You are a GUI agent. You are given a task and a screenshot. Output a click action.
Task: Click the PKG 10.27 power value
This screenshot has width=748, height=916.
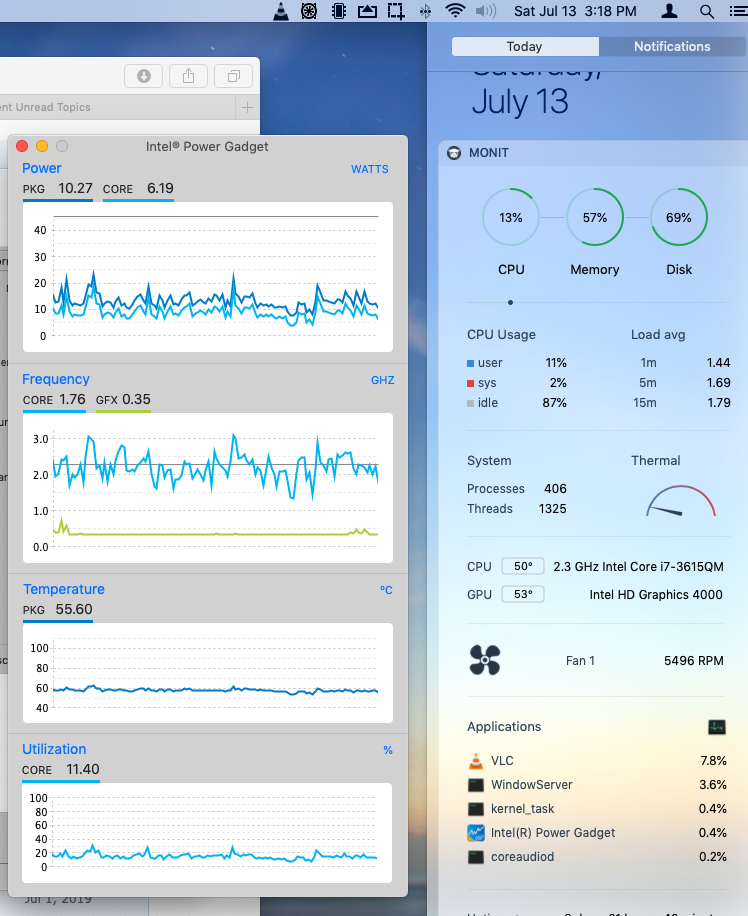(x=57, y=188)
